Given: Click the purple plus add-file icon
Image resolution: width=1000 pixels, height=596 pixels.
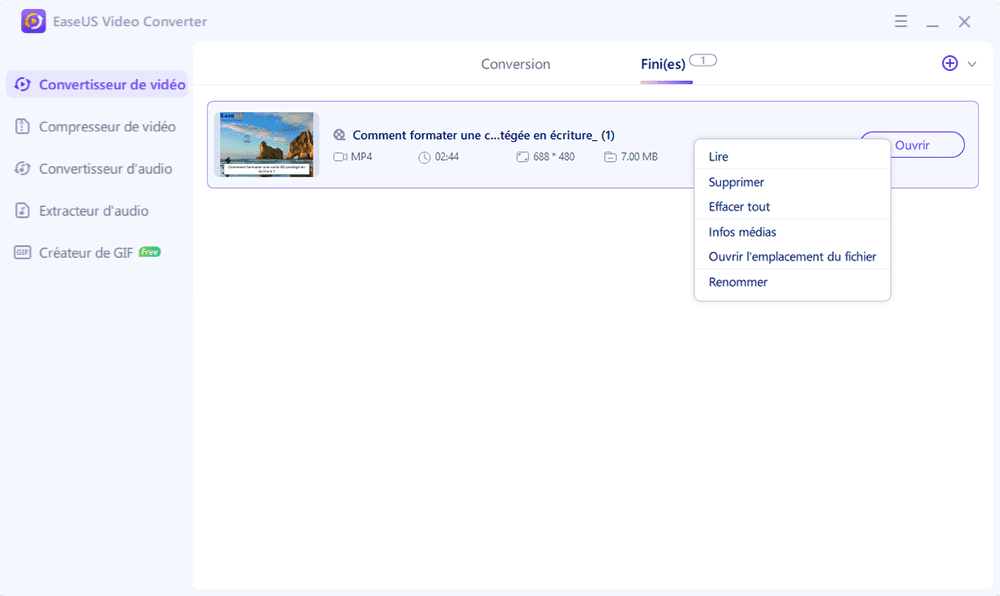Looking at the screenshot, I should coord(950,63).
